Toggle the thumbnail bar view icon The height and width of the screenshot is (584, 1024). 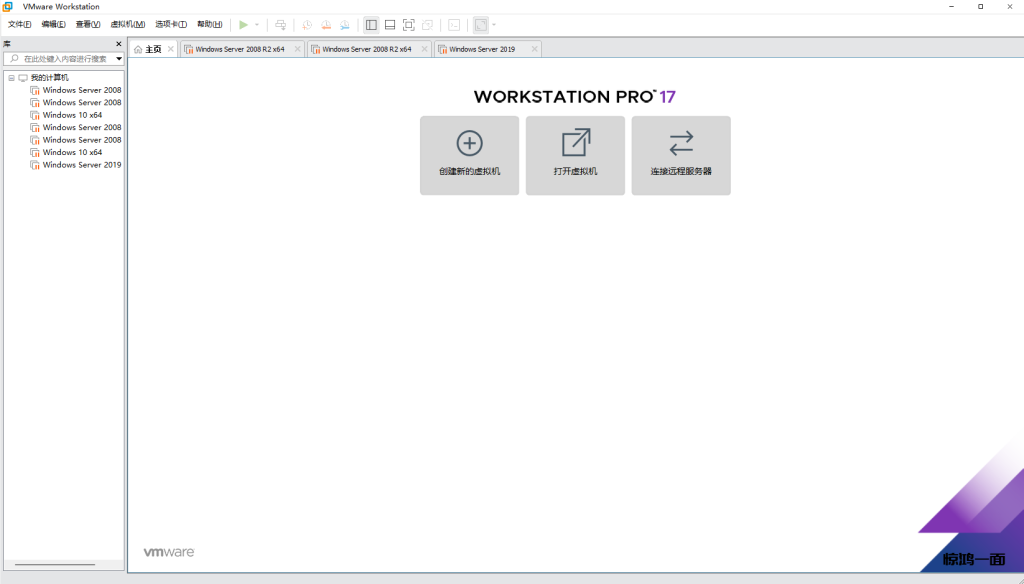point(390,25)
